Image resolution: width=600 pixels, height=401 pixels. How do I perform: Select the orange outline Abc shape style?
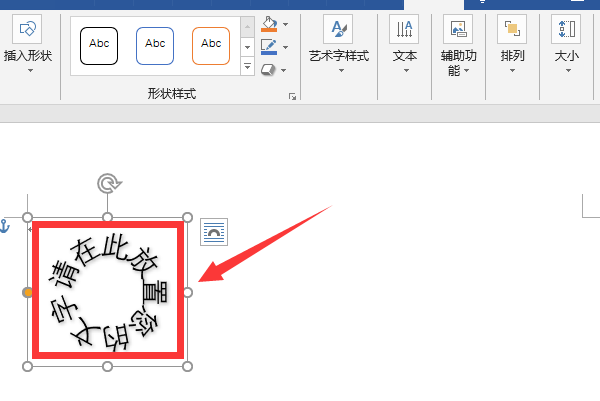(x=211, y=46)
